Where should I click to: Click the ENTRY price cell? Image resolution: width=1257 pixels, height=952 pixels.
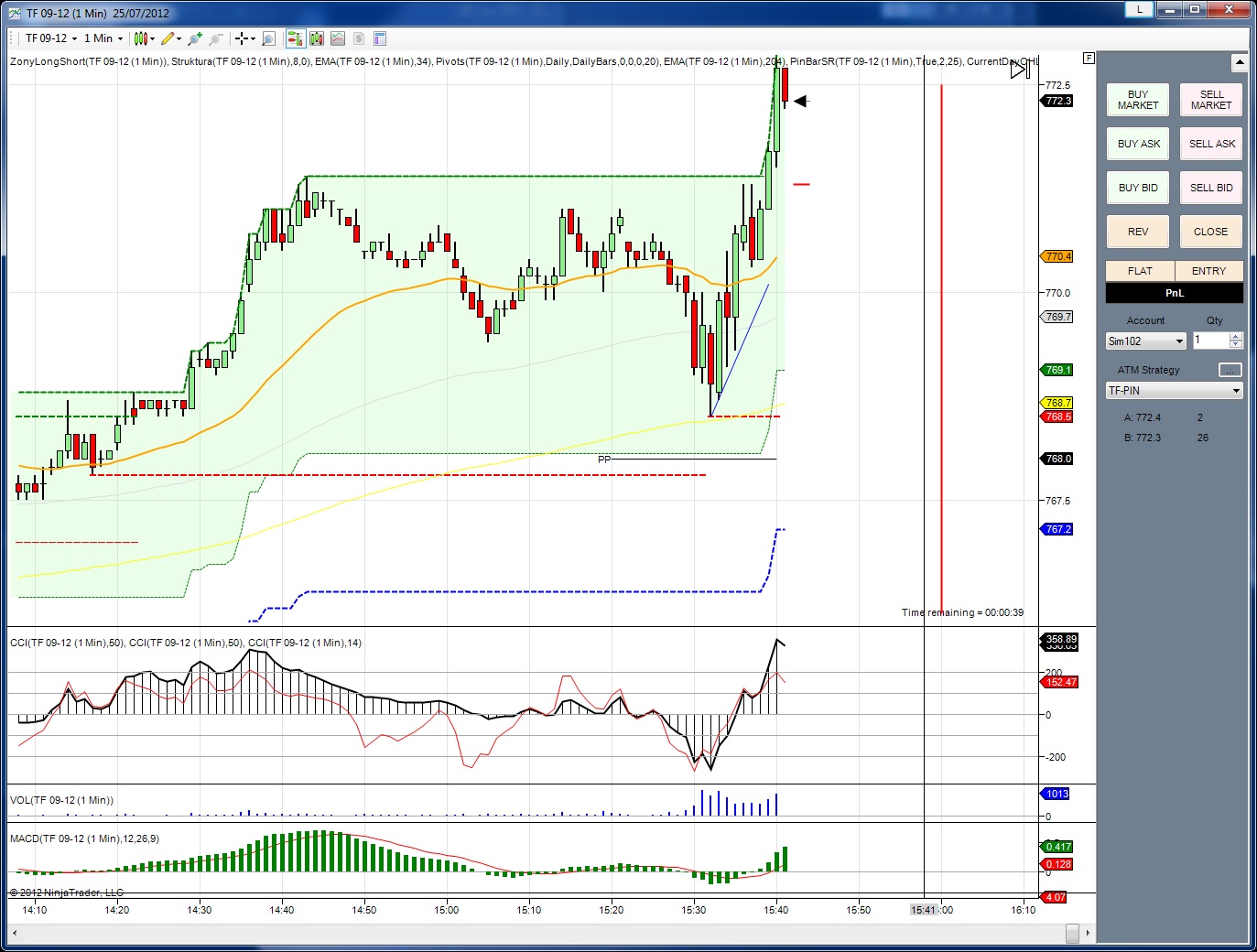(x=1208, y=271)
